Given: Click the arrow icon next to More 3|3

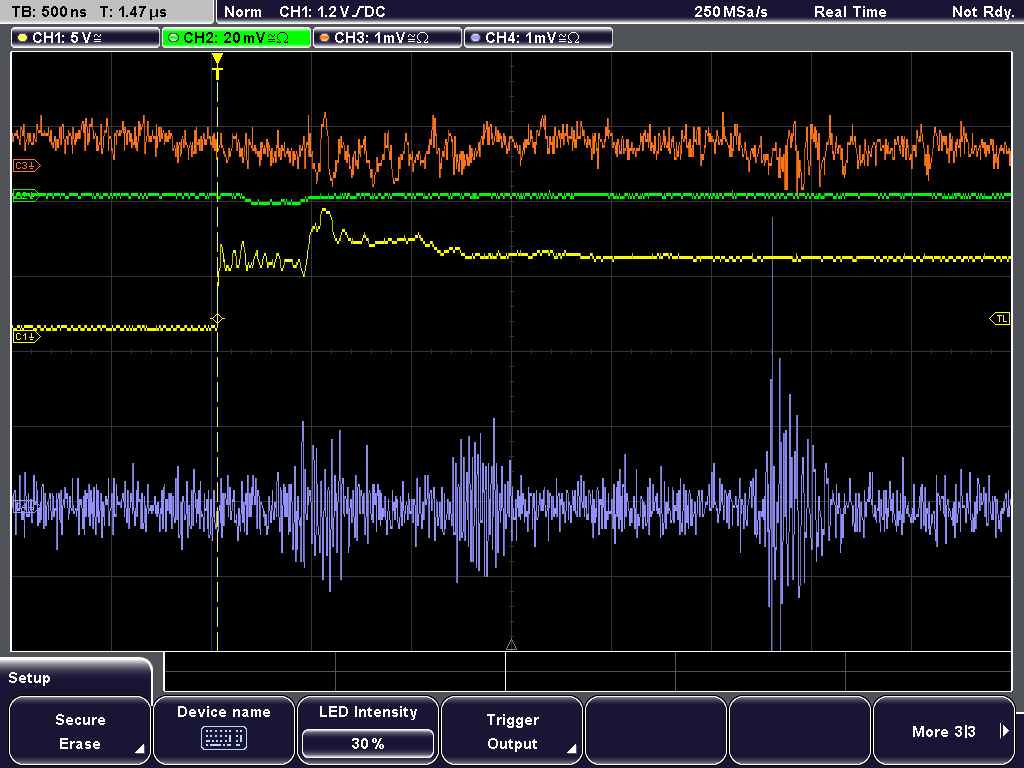Looking at the screenshot, I should 1004,731.
